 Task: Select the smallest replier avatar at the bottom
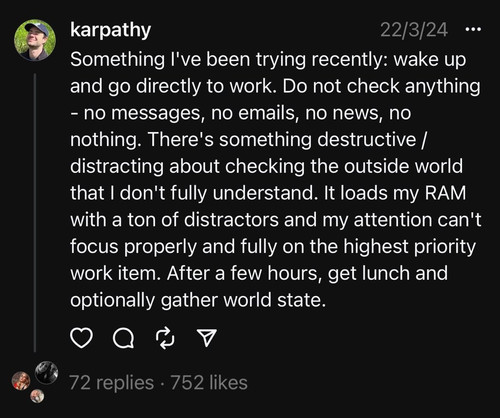37,396
